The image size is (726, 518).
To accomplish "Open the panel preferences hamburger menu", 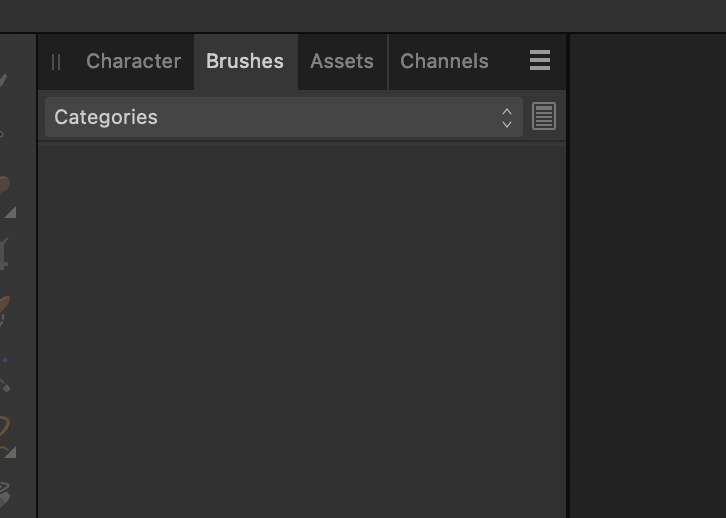I will (540, 60).
